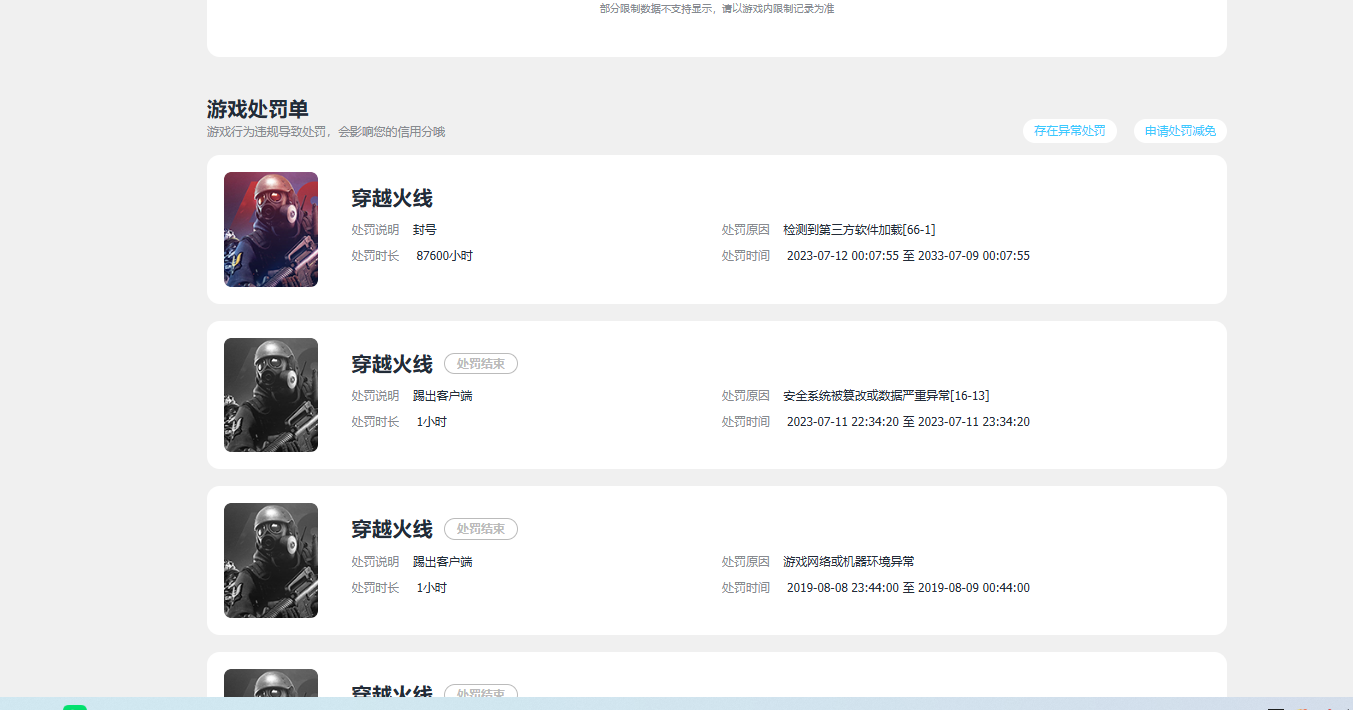
Task: Select the reason 检测到第三方软件加载[66-1]
Action: tap(860, 230)
